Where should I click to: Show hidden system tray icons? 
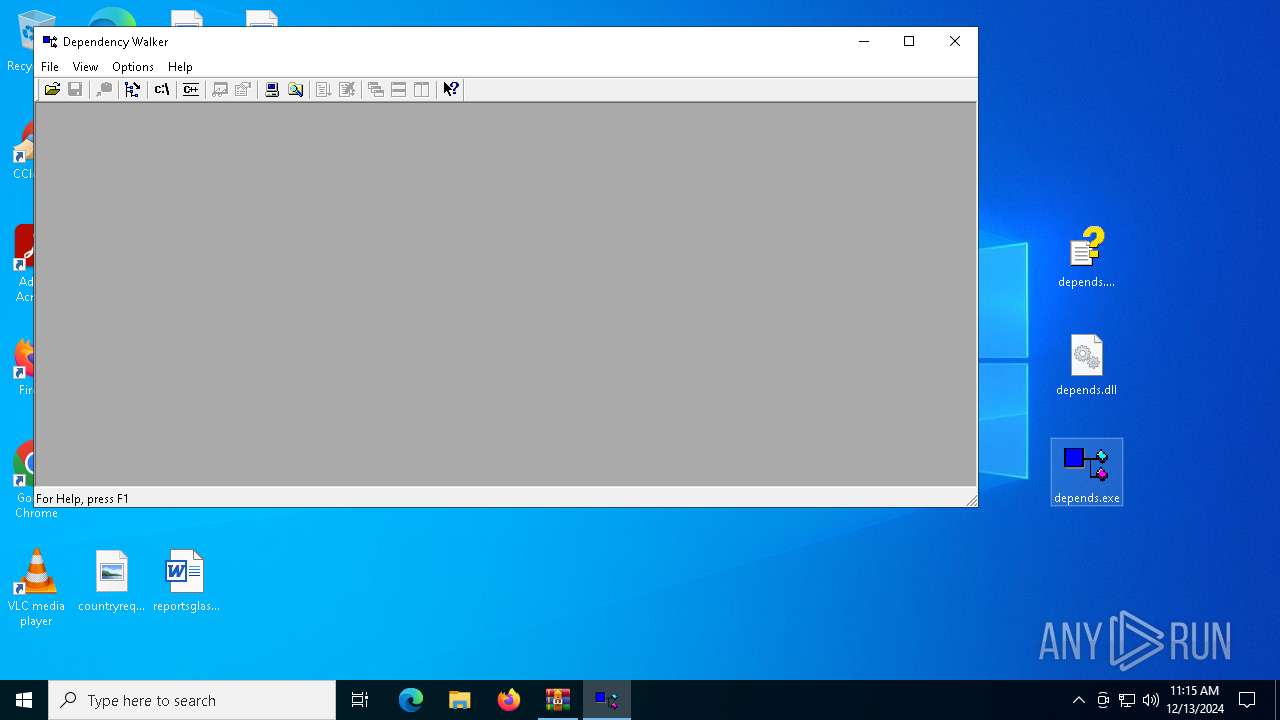(1079, 700)
